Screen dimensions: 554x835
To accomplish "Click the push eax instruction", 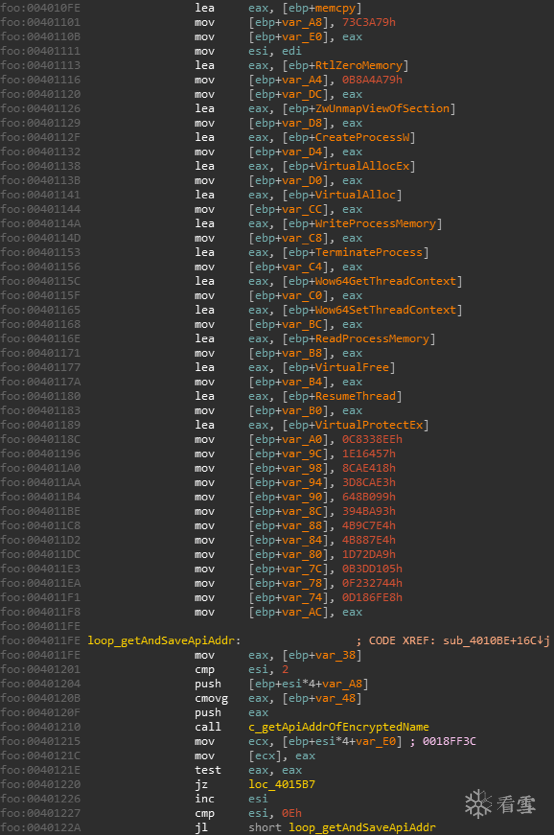I will tap(231, 713).
